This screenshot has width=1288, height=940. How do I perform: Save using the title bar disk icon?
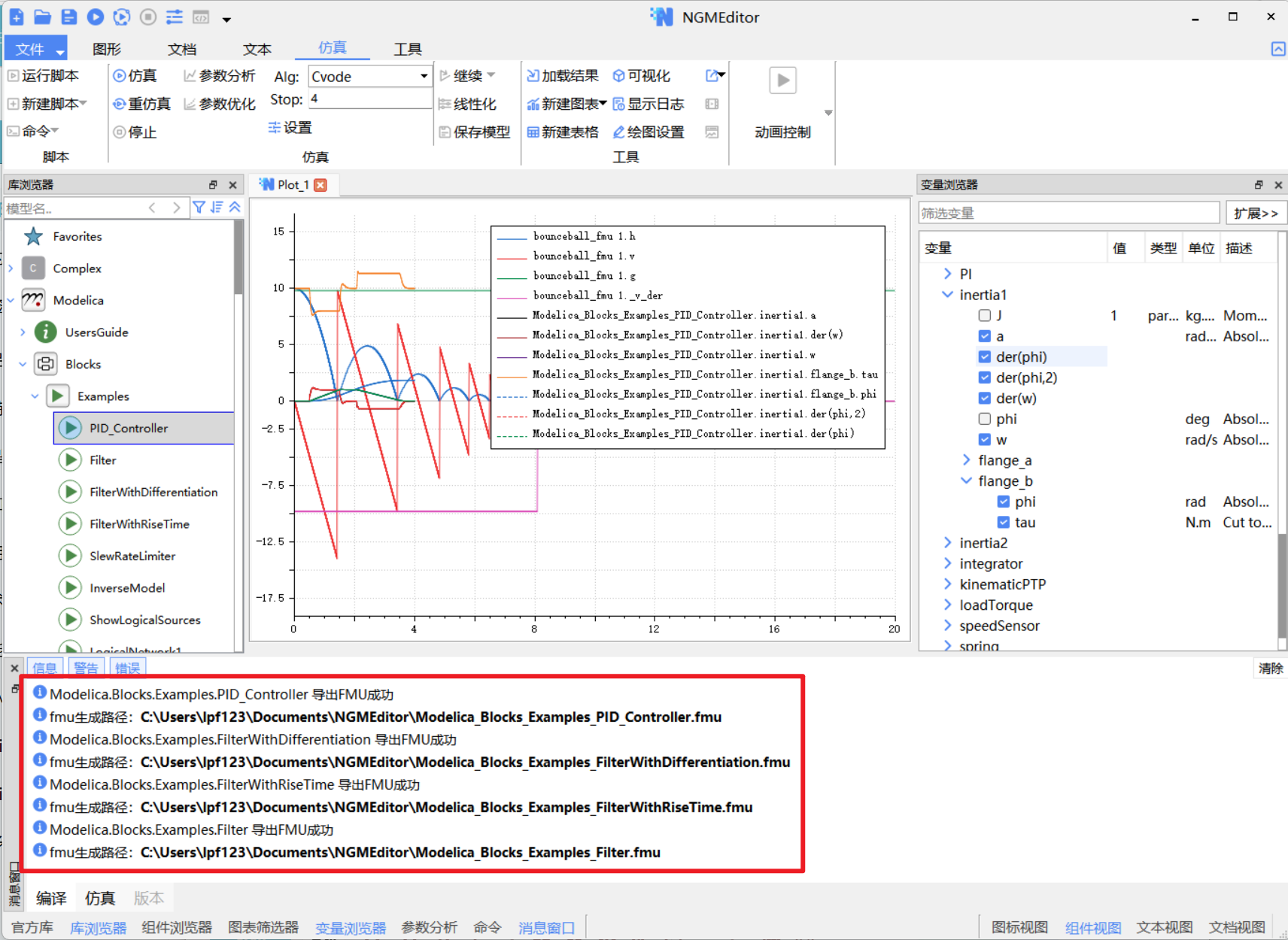(x=68, y=17)
